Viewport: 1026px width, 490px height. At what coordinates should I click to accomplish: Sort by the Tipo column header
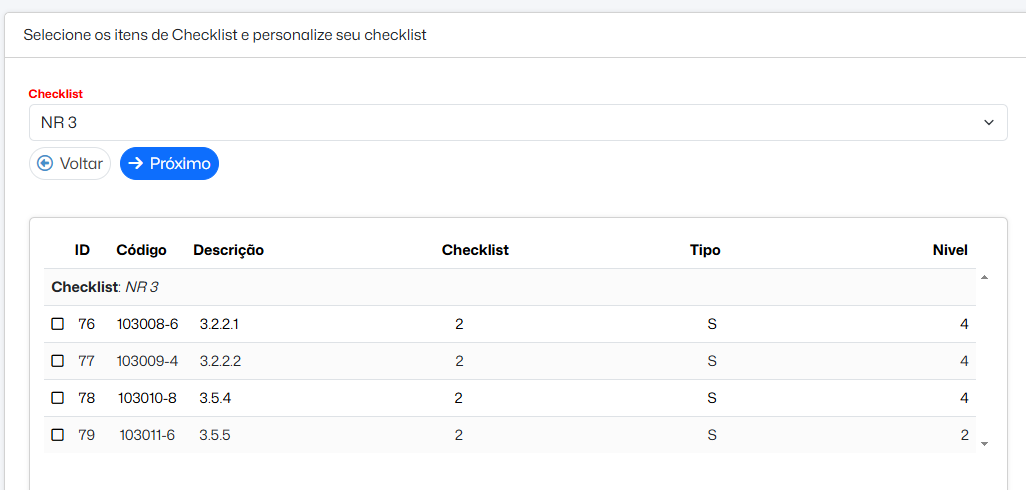pos(704,250)
